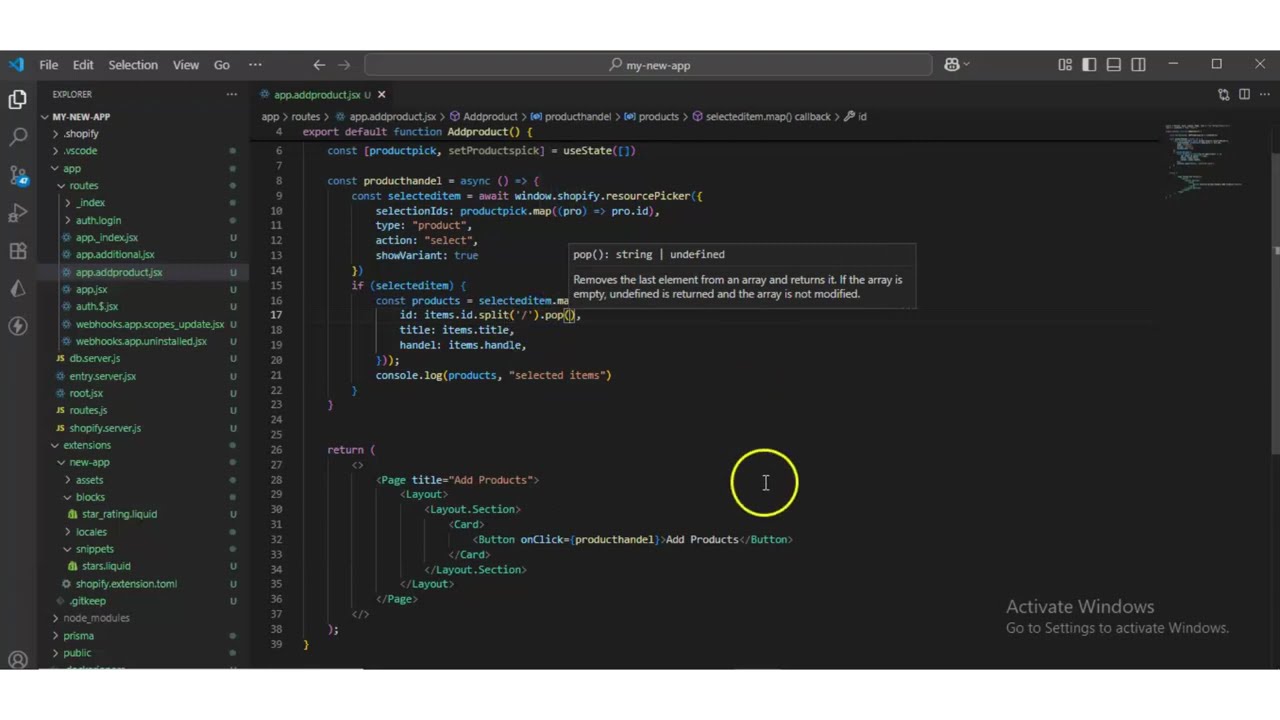This screenshot has width=1280, height=720.
Task: Click the my-new-app command center search box
Action: pos(649,65)
